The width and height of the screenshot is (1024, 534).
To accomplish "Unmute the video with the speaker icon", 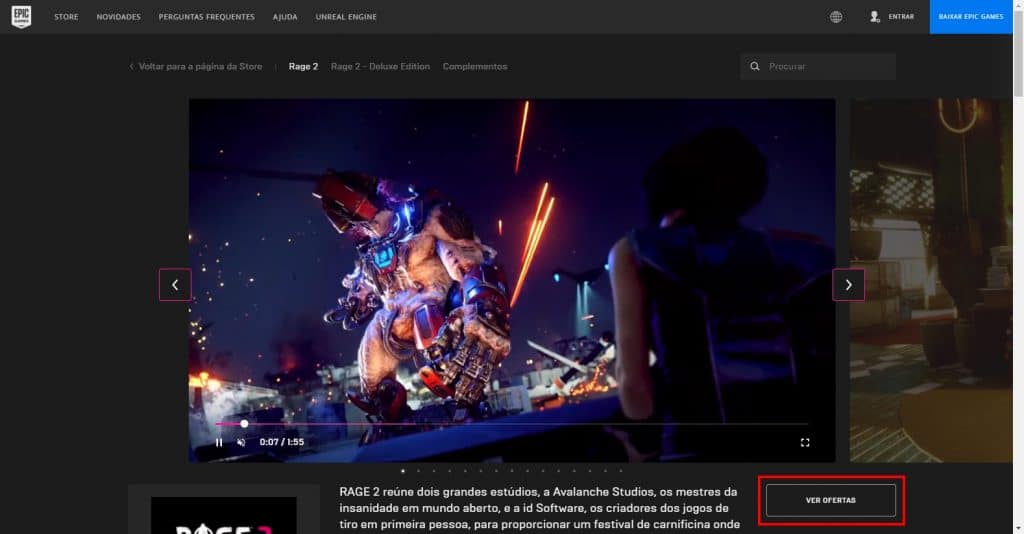I will [x=241, y=442].
